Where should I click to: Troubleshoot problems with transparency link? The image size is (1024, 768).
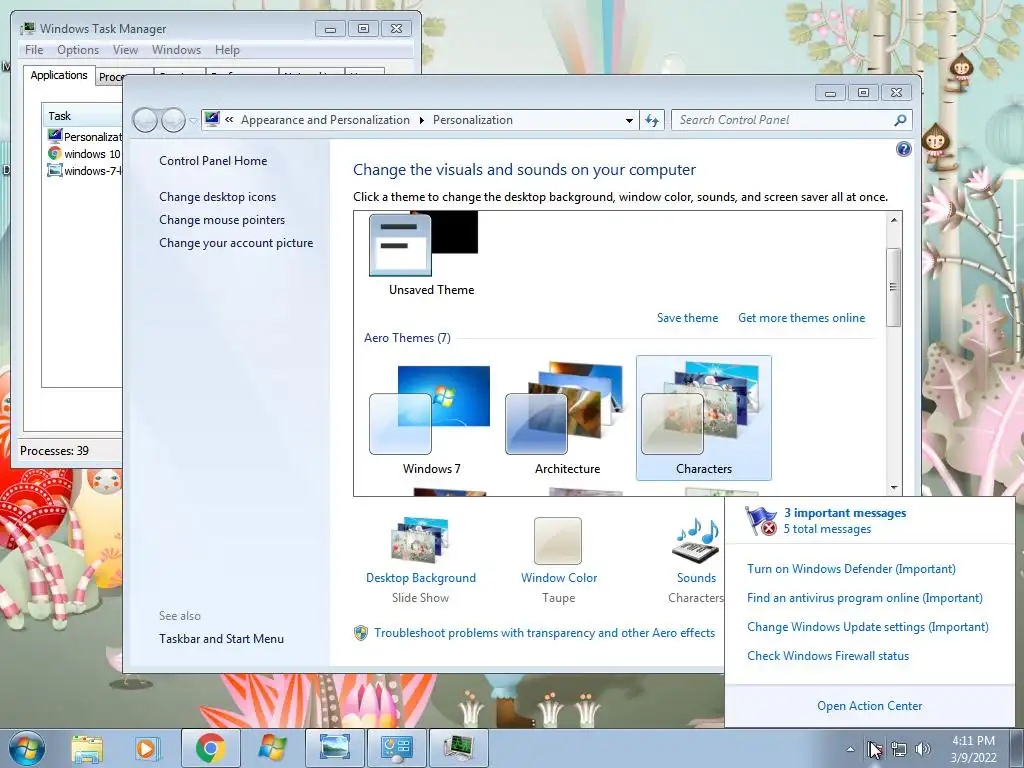(x=544, y=633)
